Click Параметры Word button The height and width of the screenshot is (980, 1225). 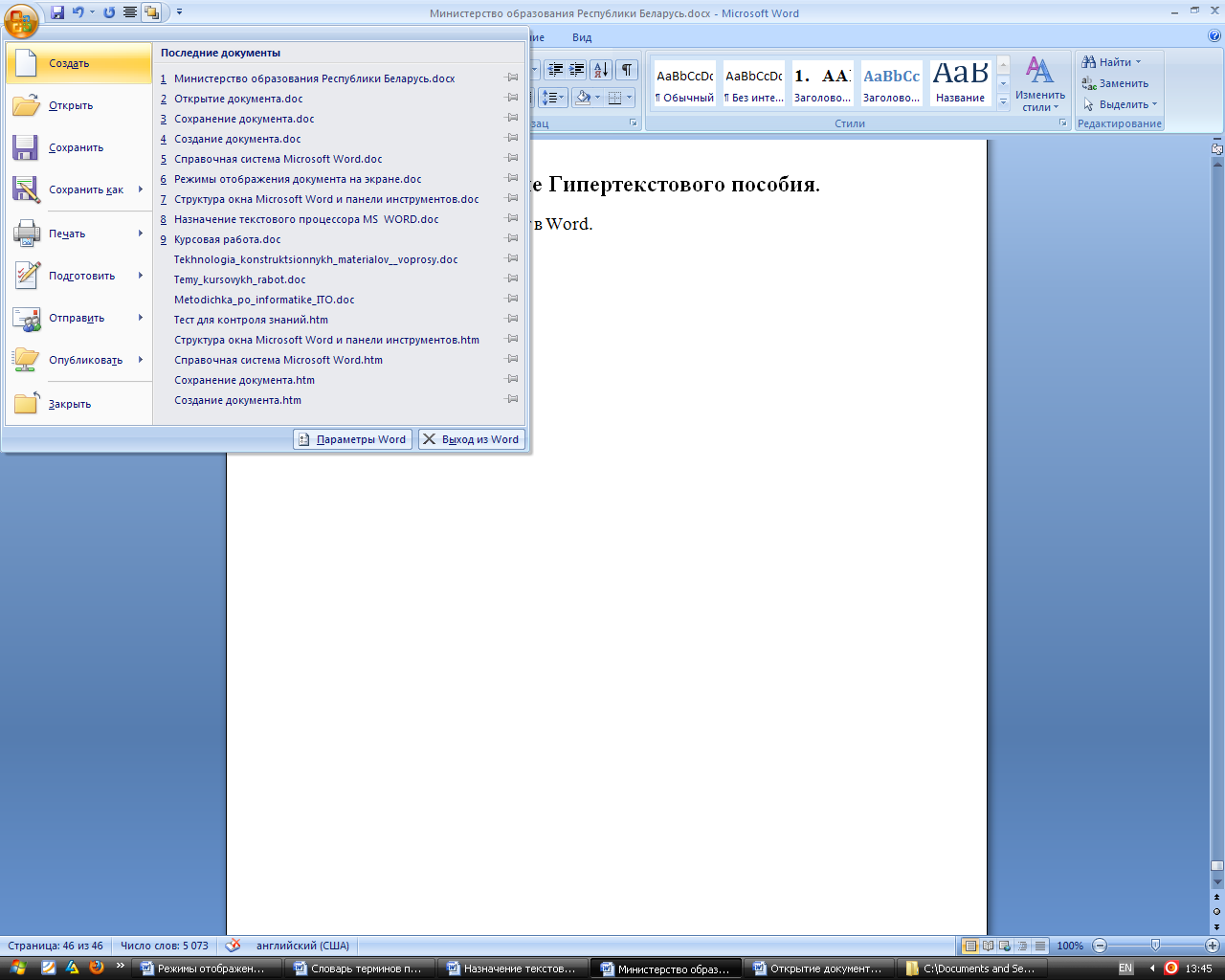coord(352,439)
